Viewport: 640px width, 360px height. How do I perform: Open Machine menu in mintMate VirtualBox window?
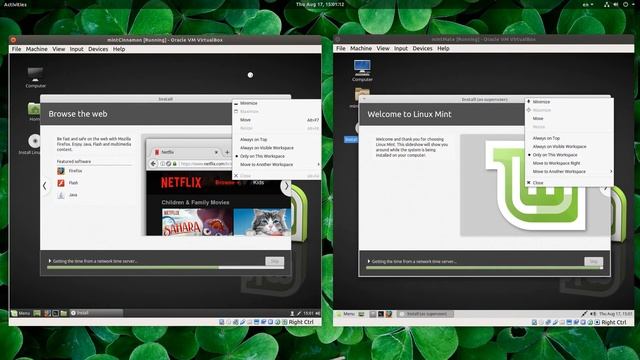tap(361, 48)
